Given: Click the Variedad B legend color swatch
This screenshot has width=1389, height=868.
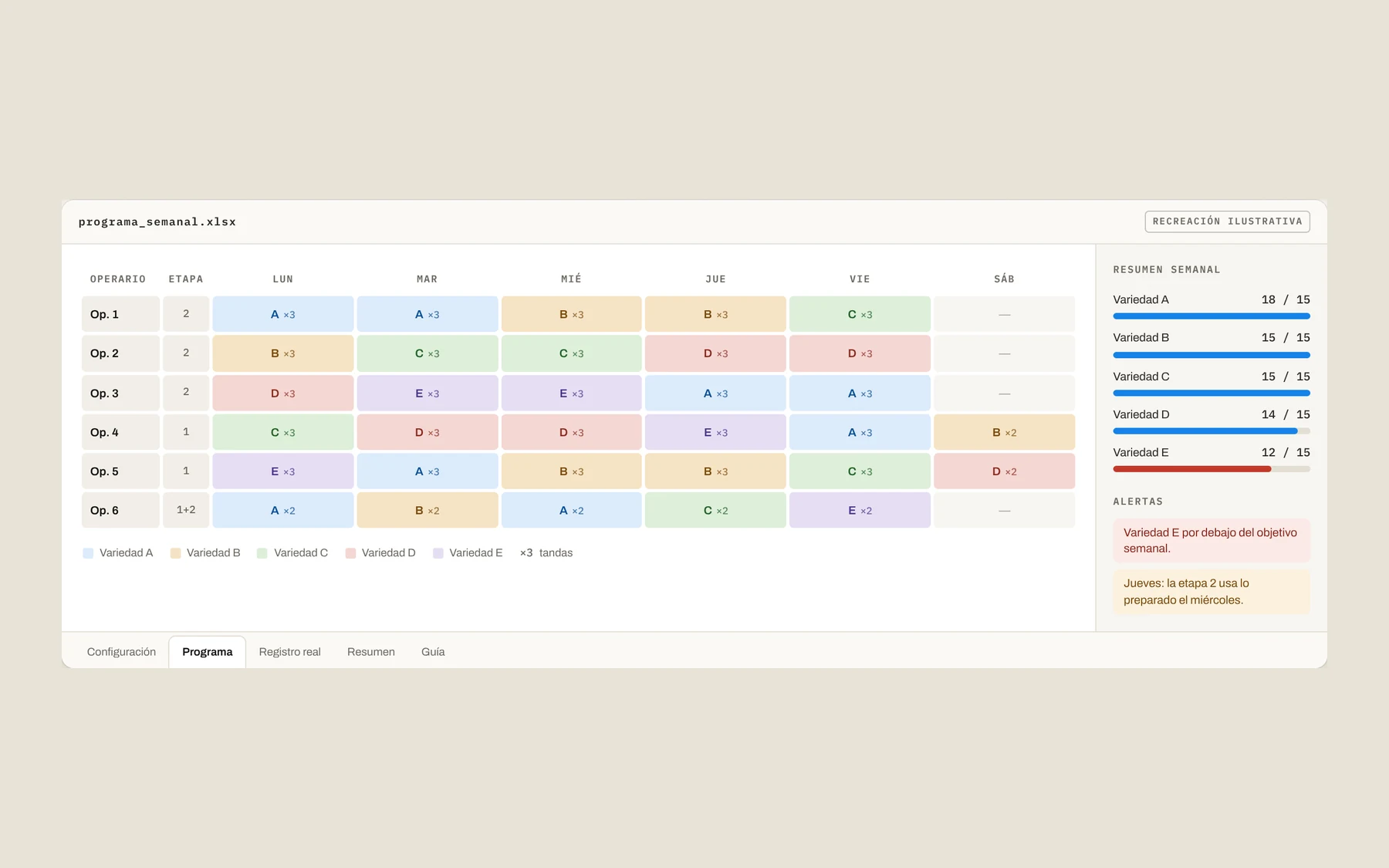Looking at the screenshot, I should (175, 553).
